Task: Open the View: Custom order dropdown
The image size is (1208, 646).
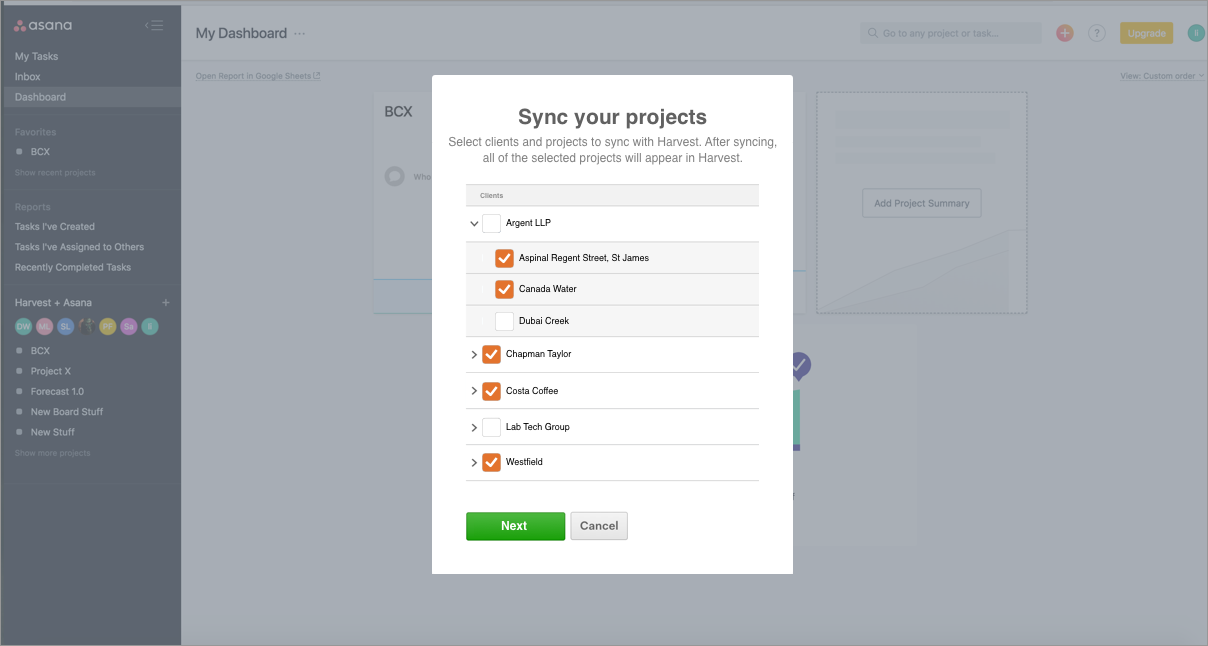Action: [1162, 76]
